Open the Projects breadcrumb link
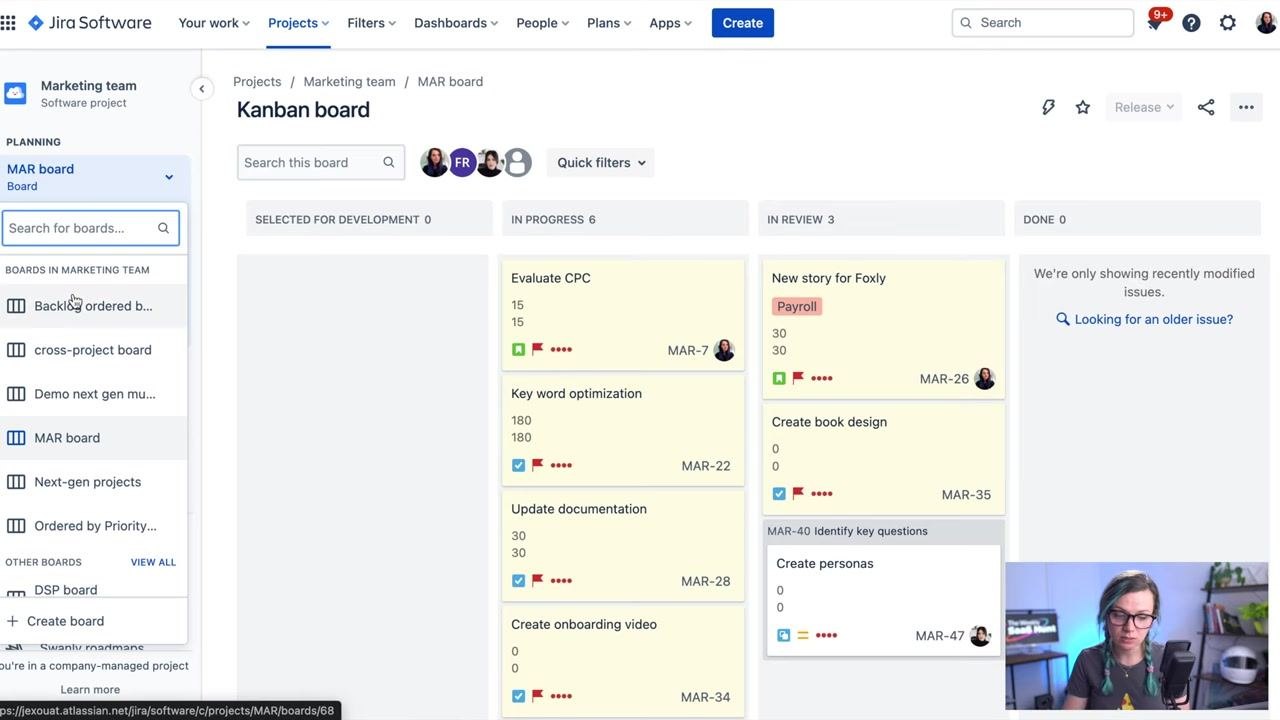The height and width of the screenshot is (720, 1280). [x=257, y=81]
